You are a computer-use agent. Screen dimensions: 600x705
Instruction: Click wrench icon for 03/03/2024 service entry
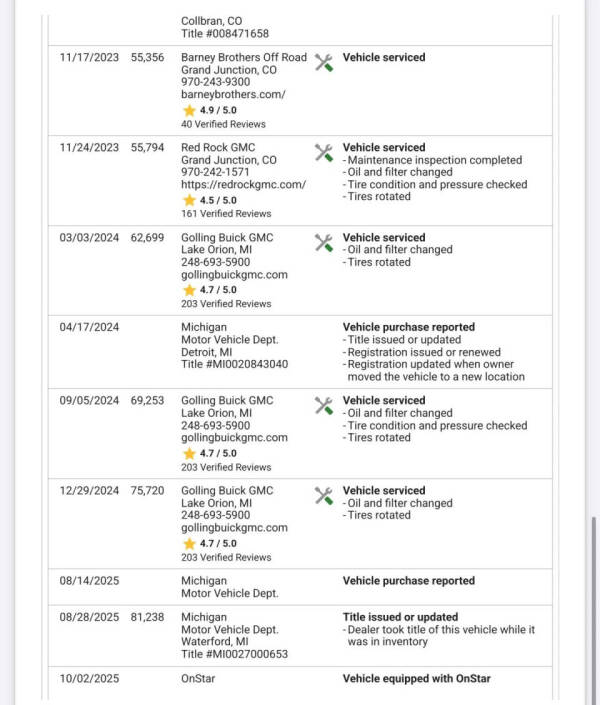(323, 242)
